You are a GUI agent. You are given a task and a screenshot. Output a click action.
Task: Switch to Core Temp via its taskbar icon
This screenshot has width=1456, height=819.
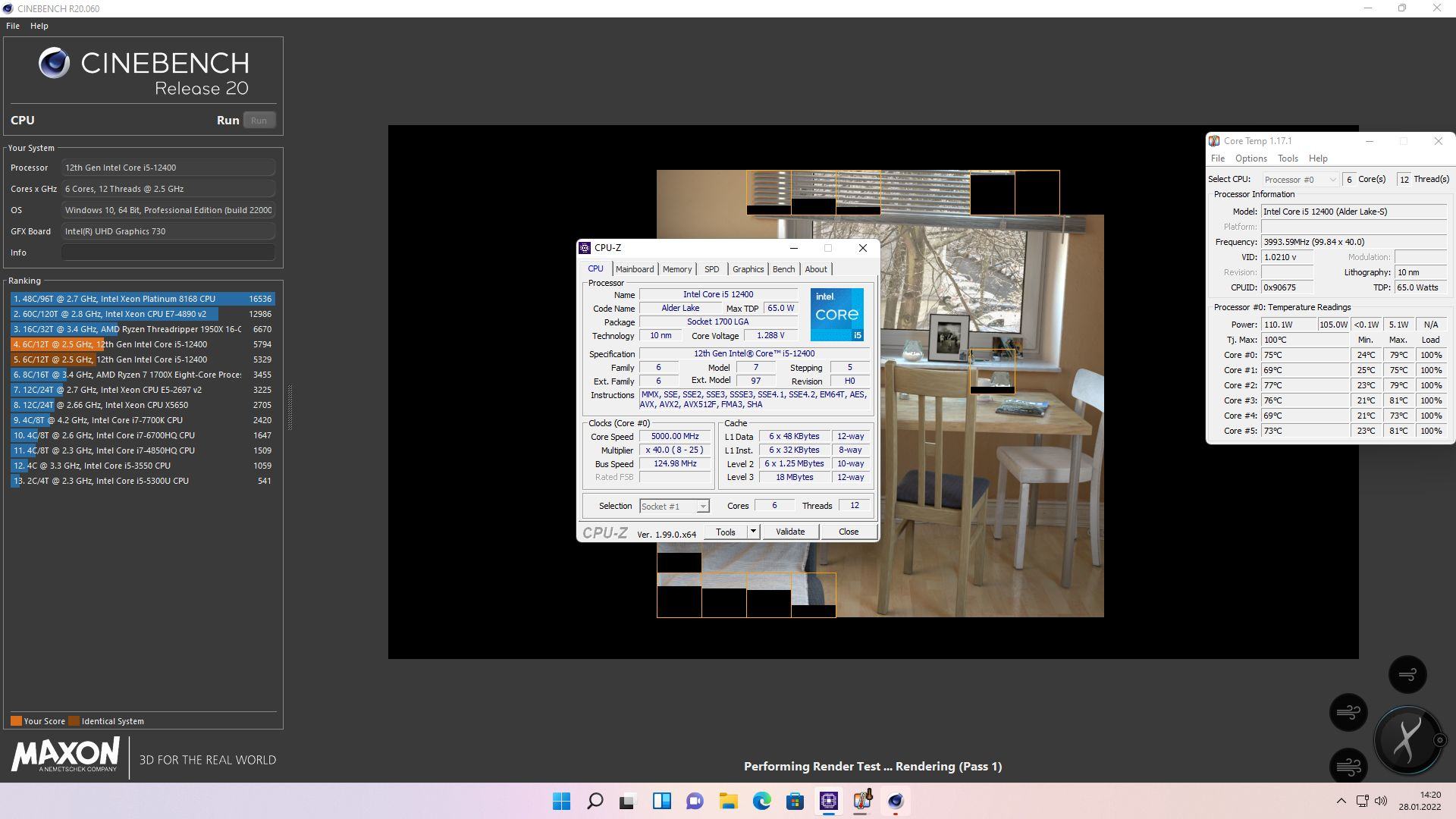[x=862, y=801]
